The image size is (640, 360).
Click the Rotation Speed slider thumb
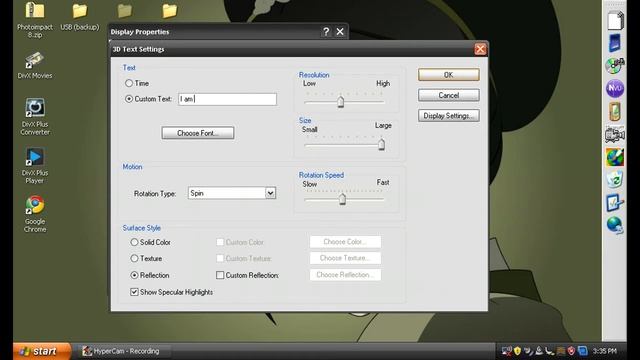[x=342, y=199]
